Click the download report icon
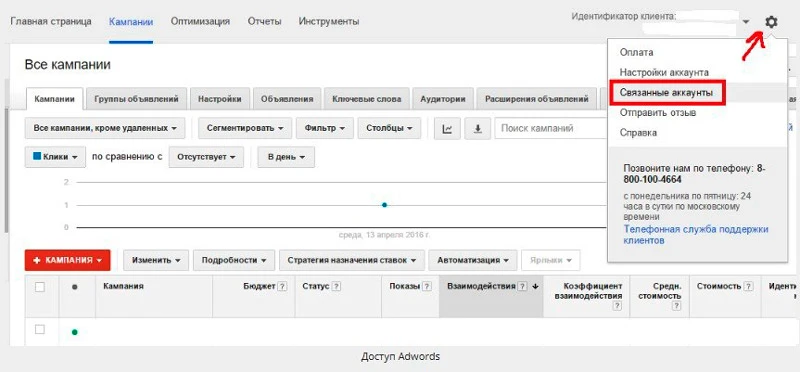The image size is (800, 372). [478, 129]
